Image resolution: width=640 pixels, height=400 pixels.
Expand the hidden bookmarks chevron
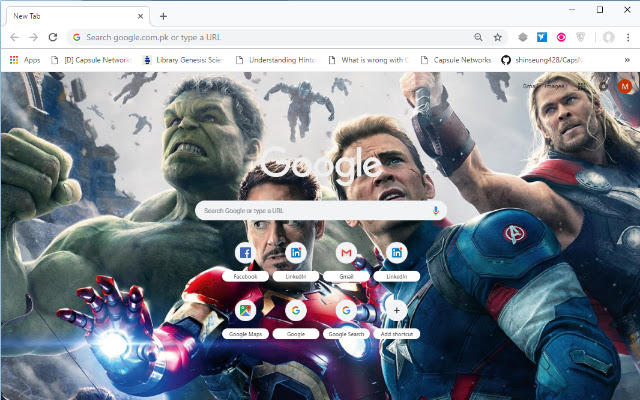[x=627, y=60]
